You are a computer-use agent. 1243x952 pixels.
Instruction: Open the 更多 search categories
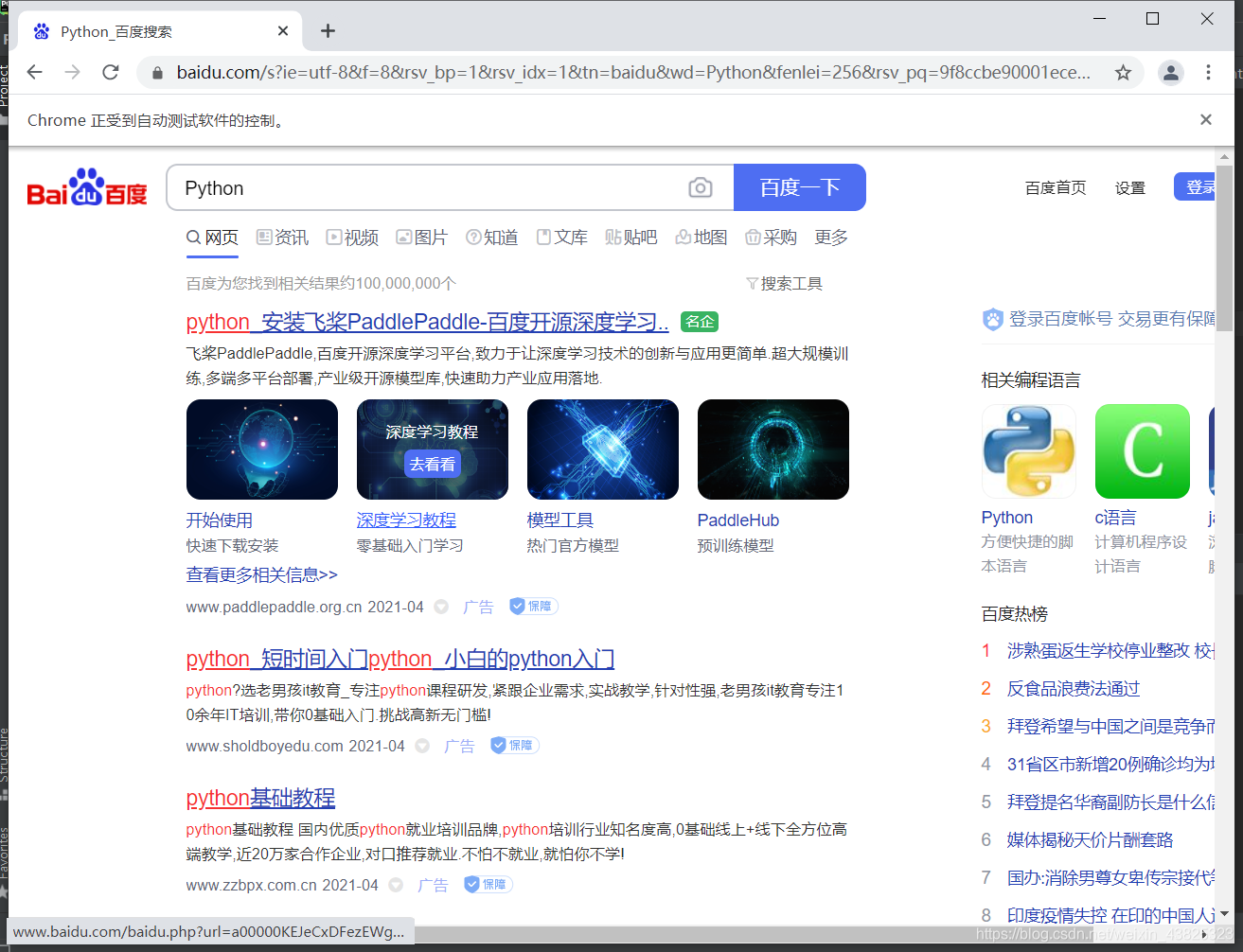tap(831, 238)
